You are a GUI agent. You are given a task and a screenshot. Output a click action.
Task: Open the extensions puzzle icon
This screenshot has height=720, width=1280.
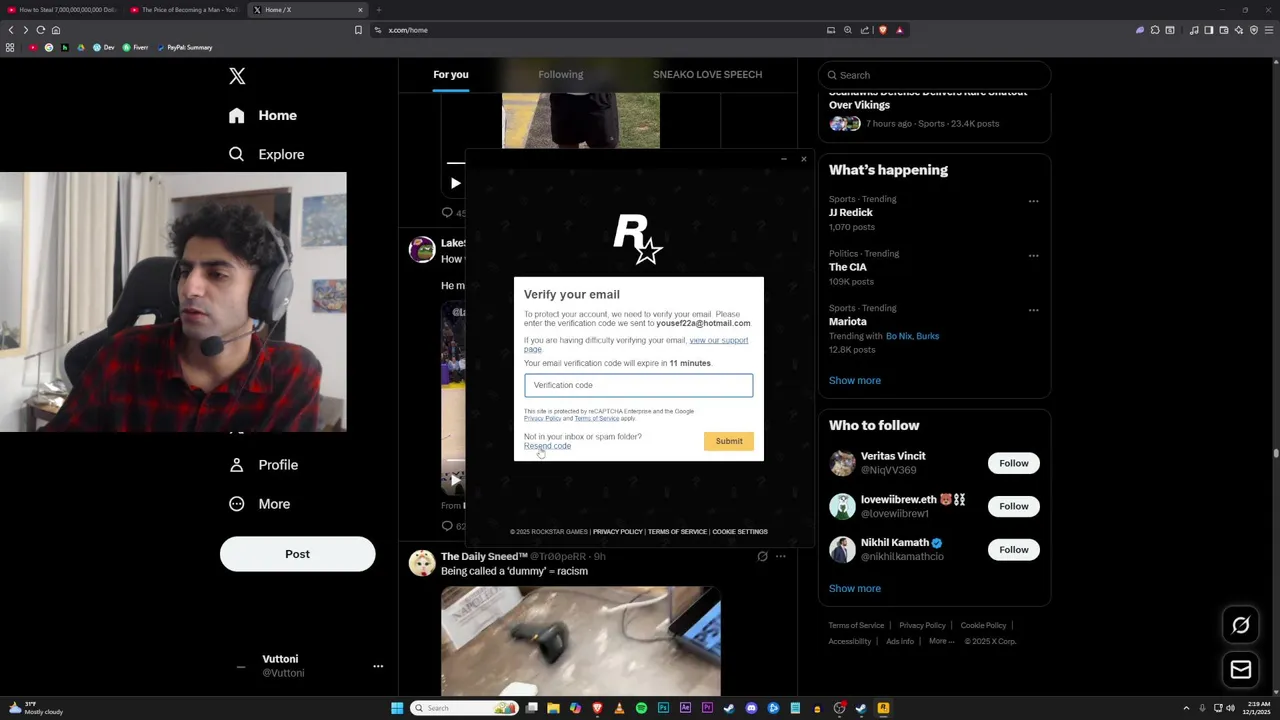1154,30
